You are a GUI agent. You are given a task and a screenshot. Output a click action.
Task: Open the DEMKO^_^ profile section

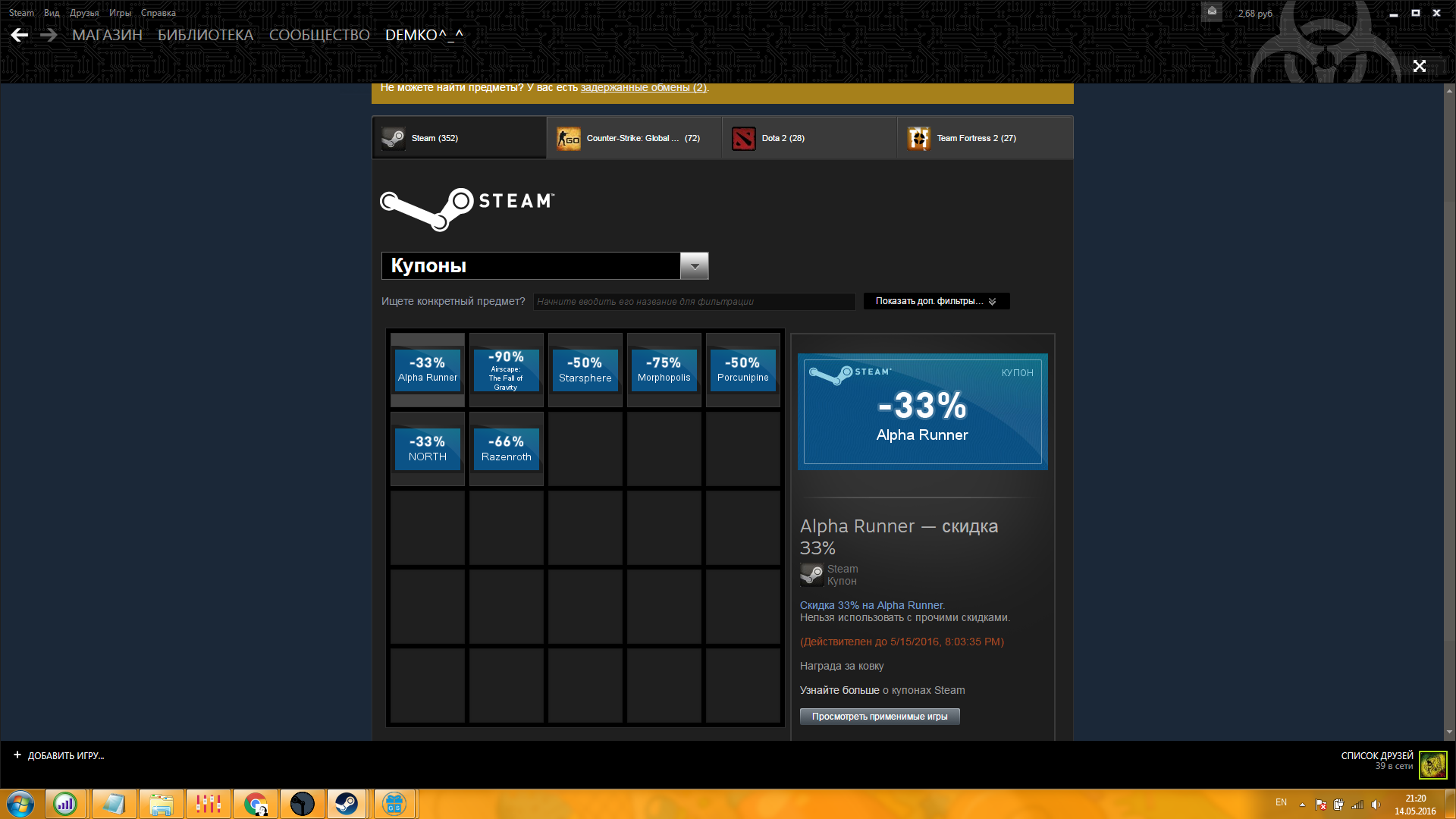[424, 35]
